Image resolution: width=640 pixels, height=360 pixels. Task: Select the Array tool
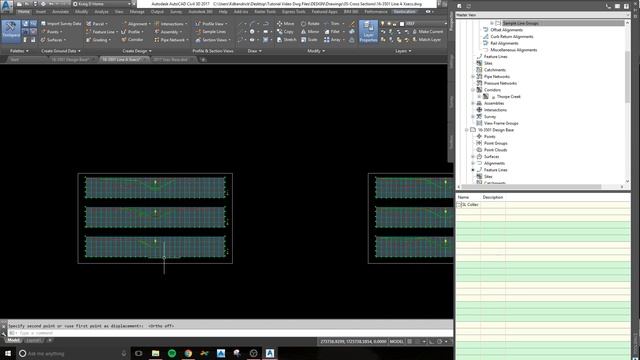click(333, 40)
